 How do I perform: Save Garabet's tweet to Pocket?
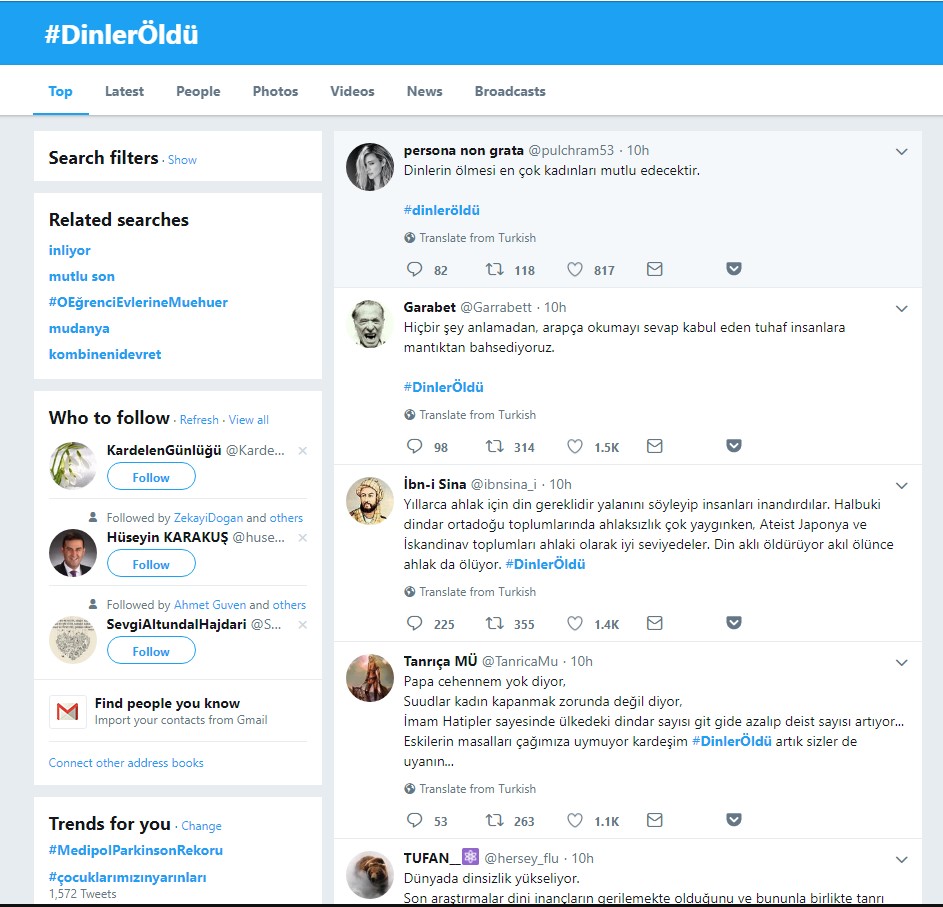pyautogui.click(x=734, y=445)
